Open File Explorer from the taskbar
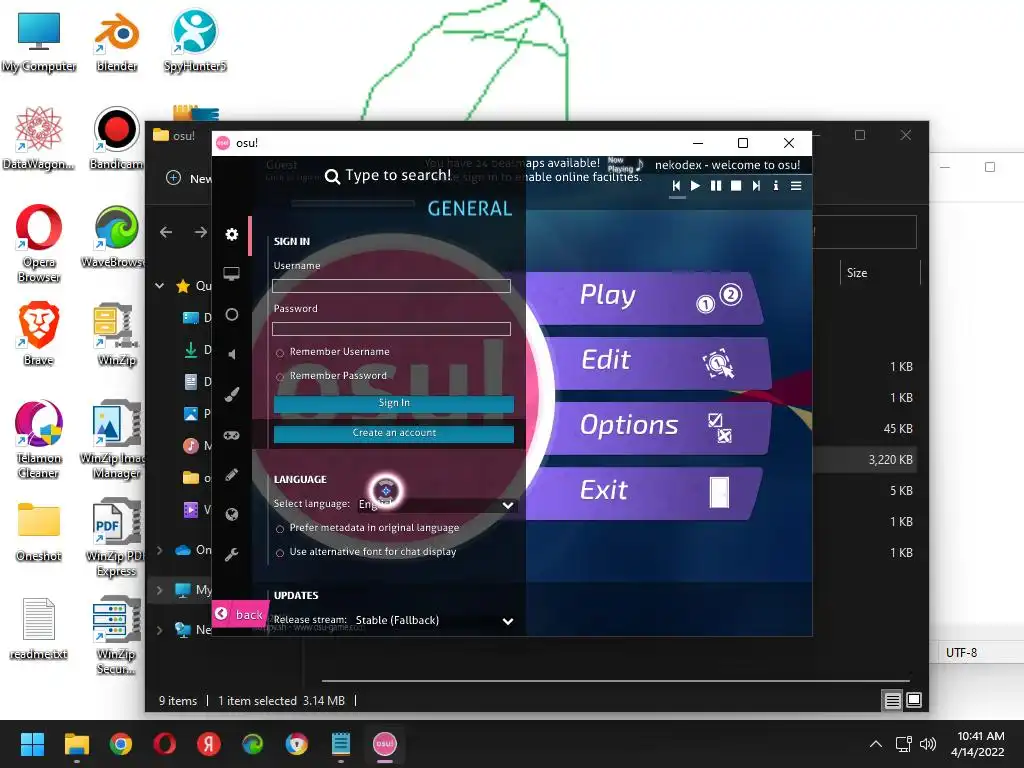This screenshot has height=768, width=1024. 76,744
